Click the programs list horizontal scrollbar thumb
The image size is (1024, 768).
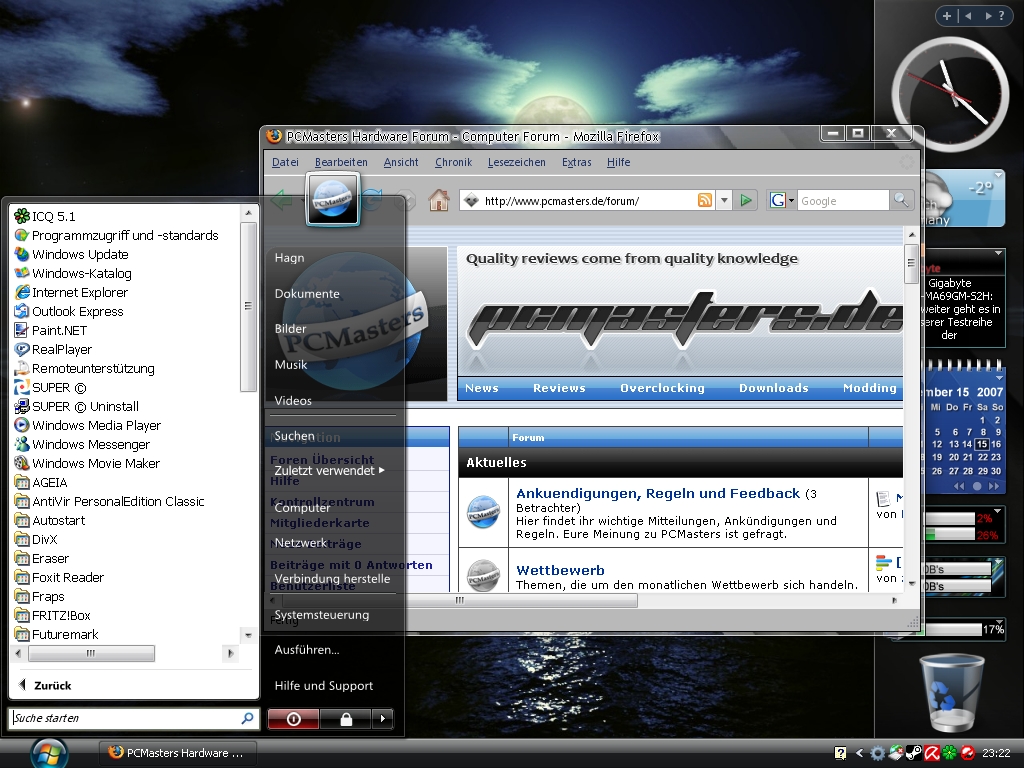[91, 653]
